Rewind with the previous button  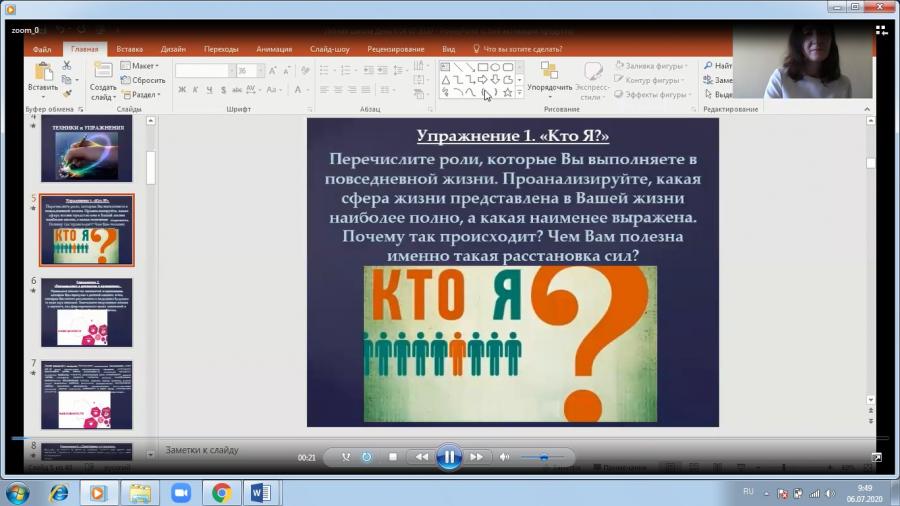pos(422,457)
